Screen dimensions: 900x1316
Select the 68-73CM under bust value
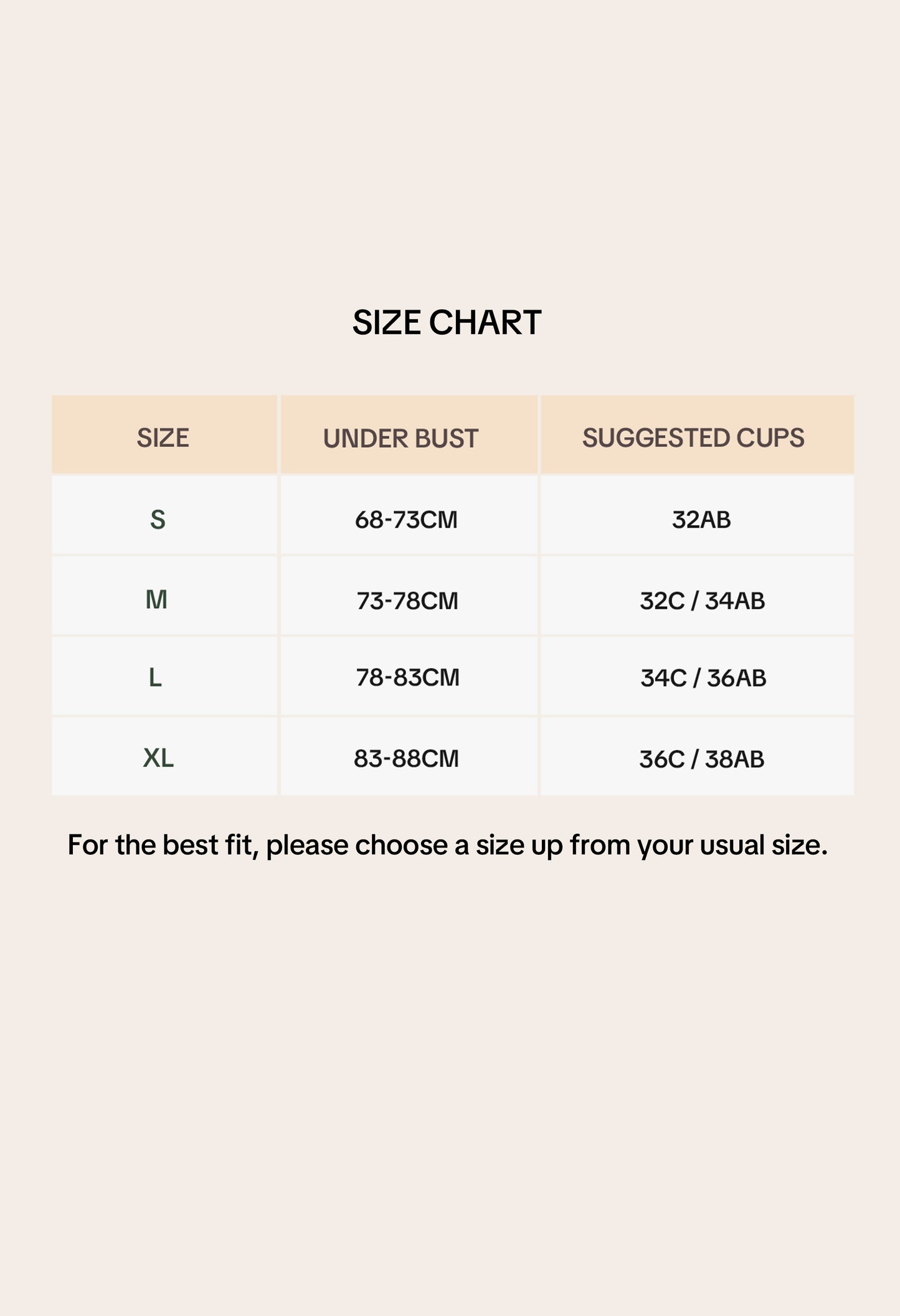pyautogui.click(x=406, y=520)
